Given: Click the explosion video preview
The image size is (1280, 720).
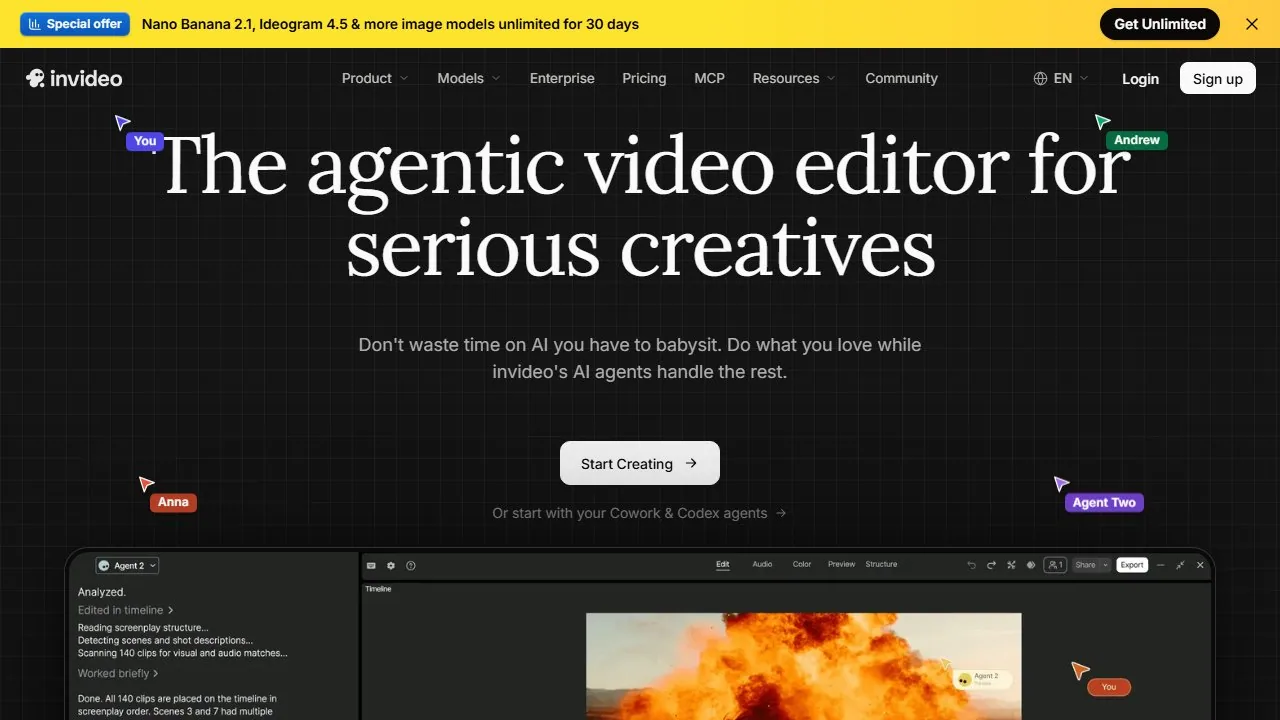Looking at the screenshot, I should tap(803, 666).
